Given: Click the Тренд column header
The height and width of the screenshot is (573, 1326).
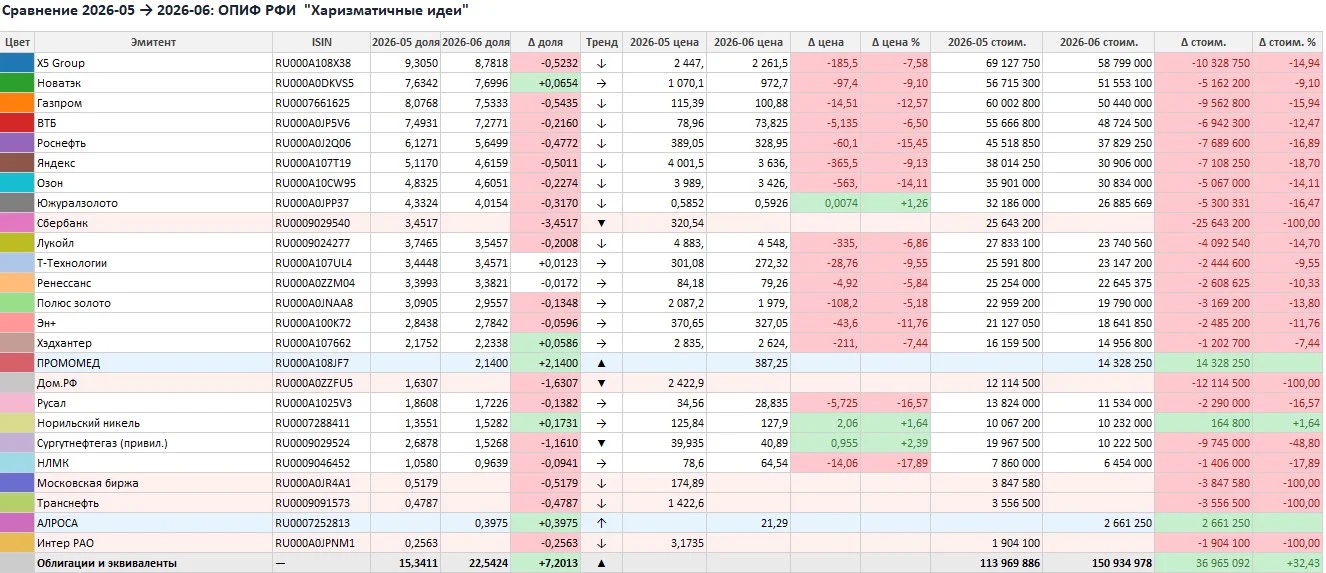Looking at the screenshot, I should pyautogui.click(x=601, y=42).
